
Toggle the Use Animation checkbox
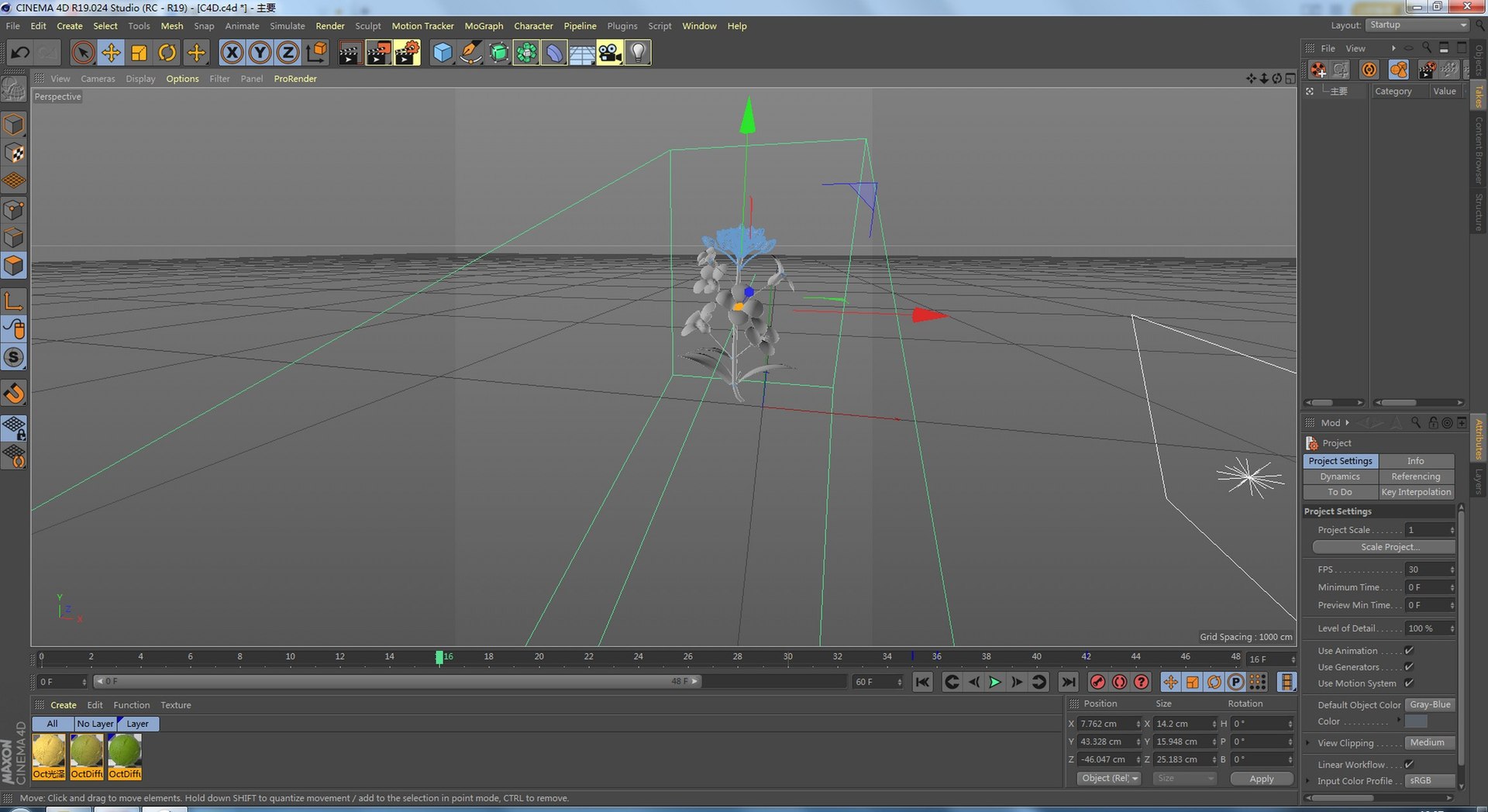(x=1409, y=651)
